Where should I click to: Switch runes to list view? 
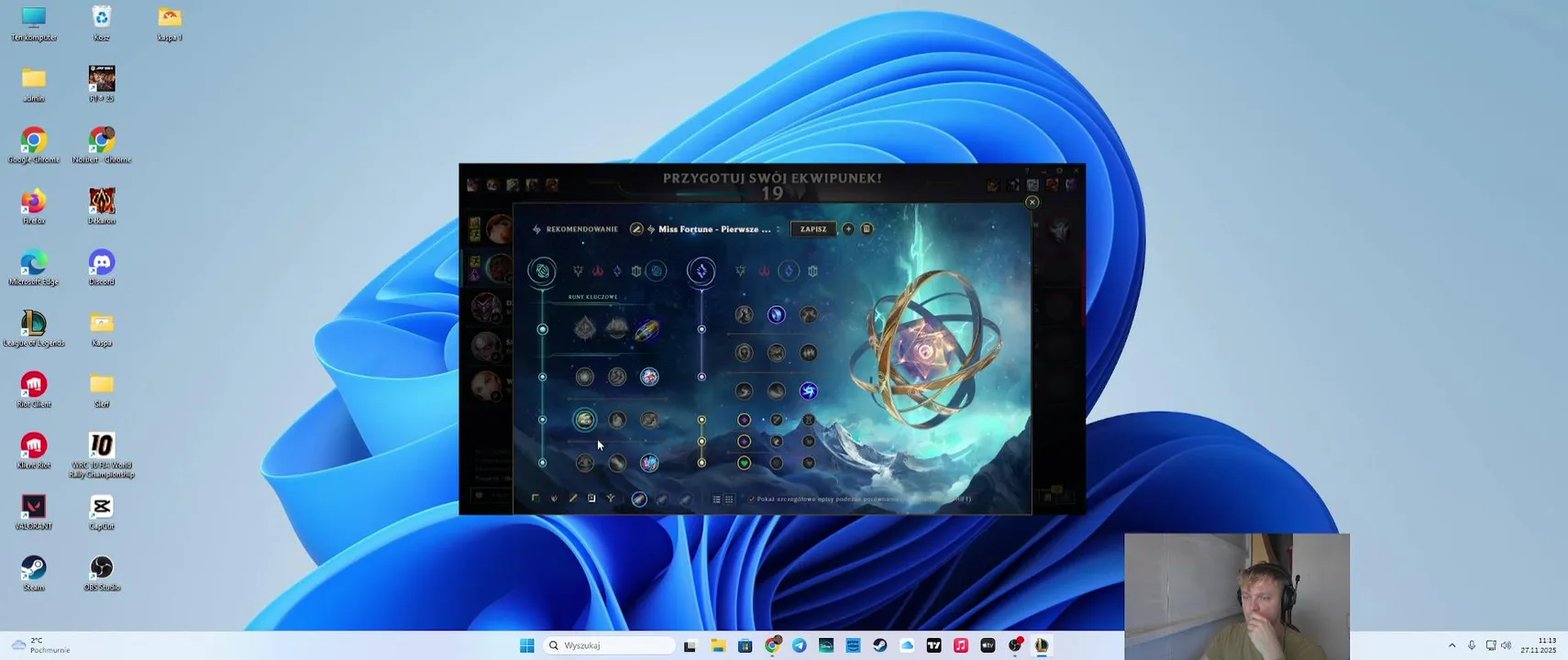pos(717,500)
